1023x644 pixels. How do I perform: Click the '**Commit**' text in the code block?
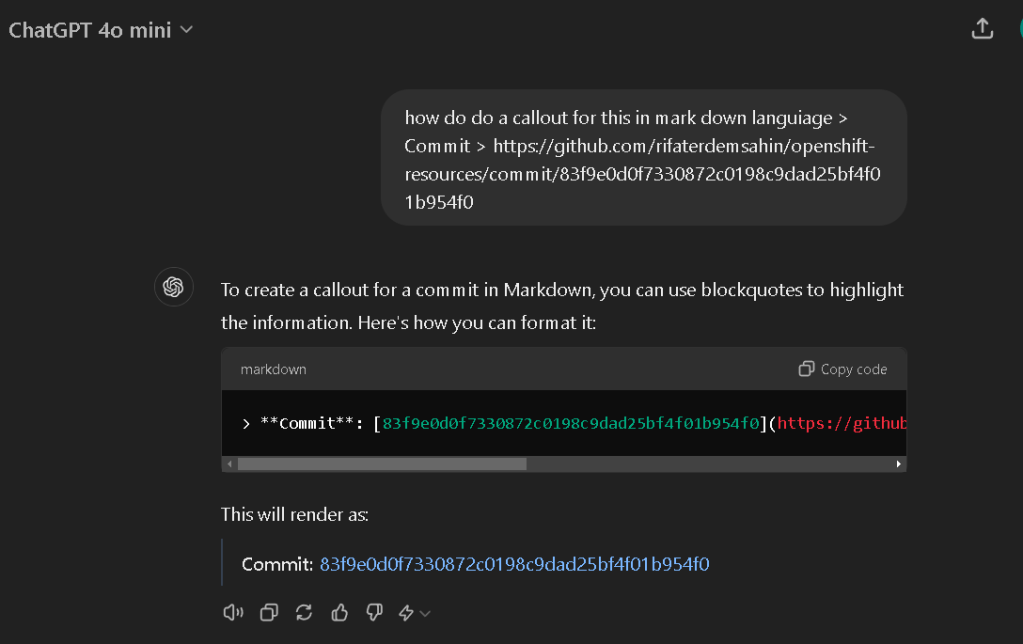(307, 423)
